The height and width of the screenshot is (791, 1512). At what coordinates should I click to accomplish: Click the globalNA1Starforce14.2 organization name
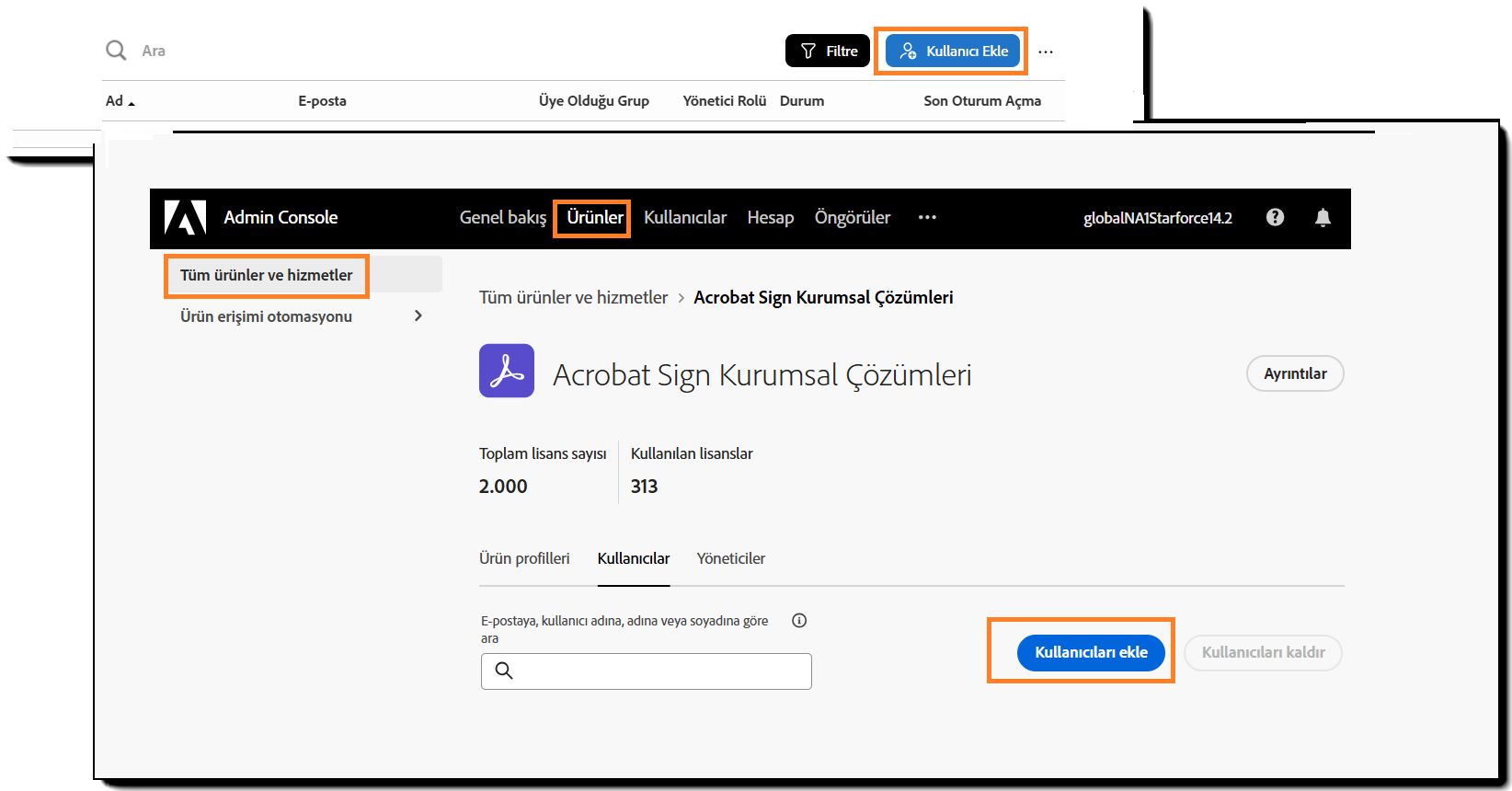(x=1157, y=218)
